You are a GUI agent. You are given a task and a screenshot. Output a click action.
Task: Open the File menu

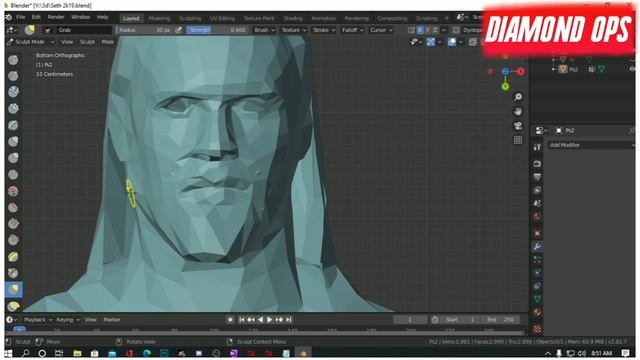20,17
